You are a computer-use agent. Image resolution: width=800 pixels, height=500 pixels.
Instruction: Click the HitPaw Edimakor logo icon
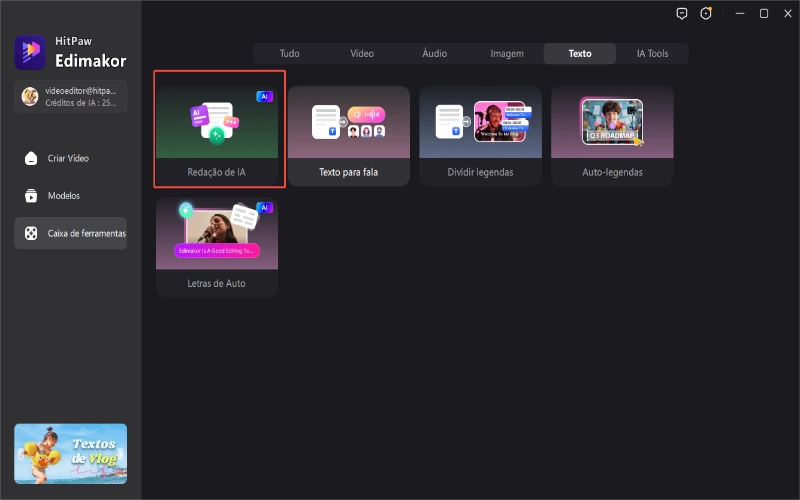pos(31,52)
